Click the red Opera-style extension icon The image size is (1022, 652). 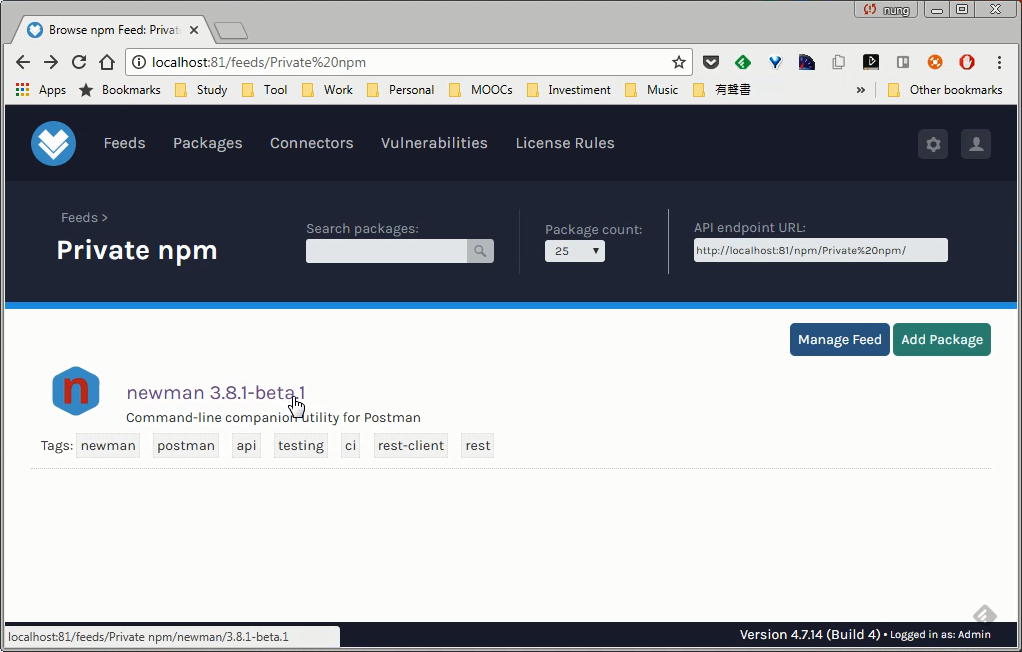click(x=967, y=62)
